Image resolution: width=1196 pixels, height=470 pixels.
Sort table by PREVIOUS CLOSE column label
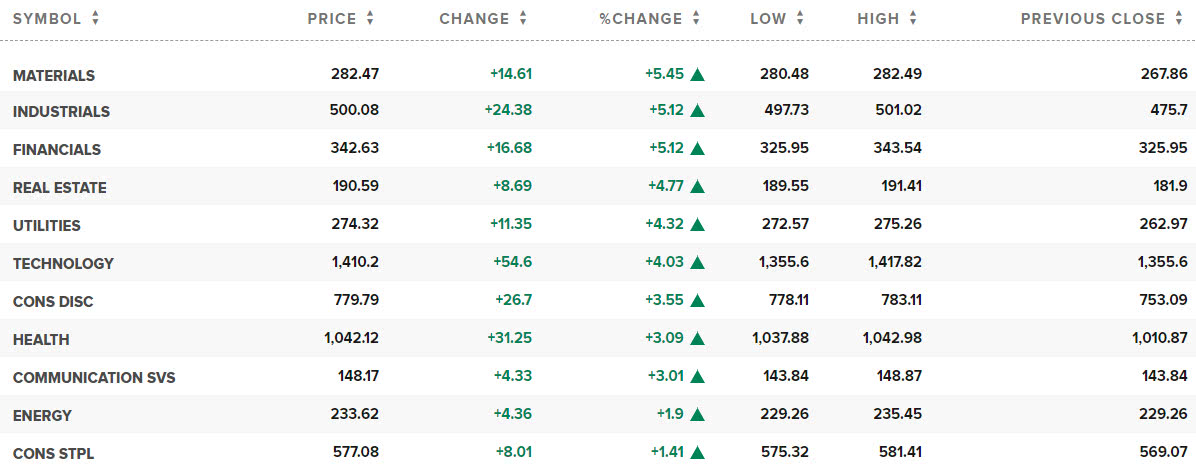pos(1093,19)
